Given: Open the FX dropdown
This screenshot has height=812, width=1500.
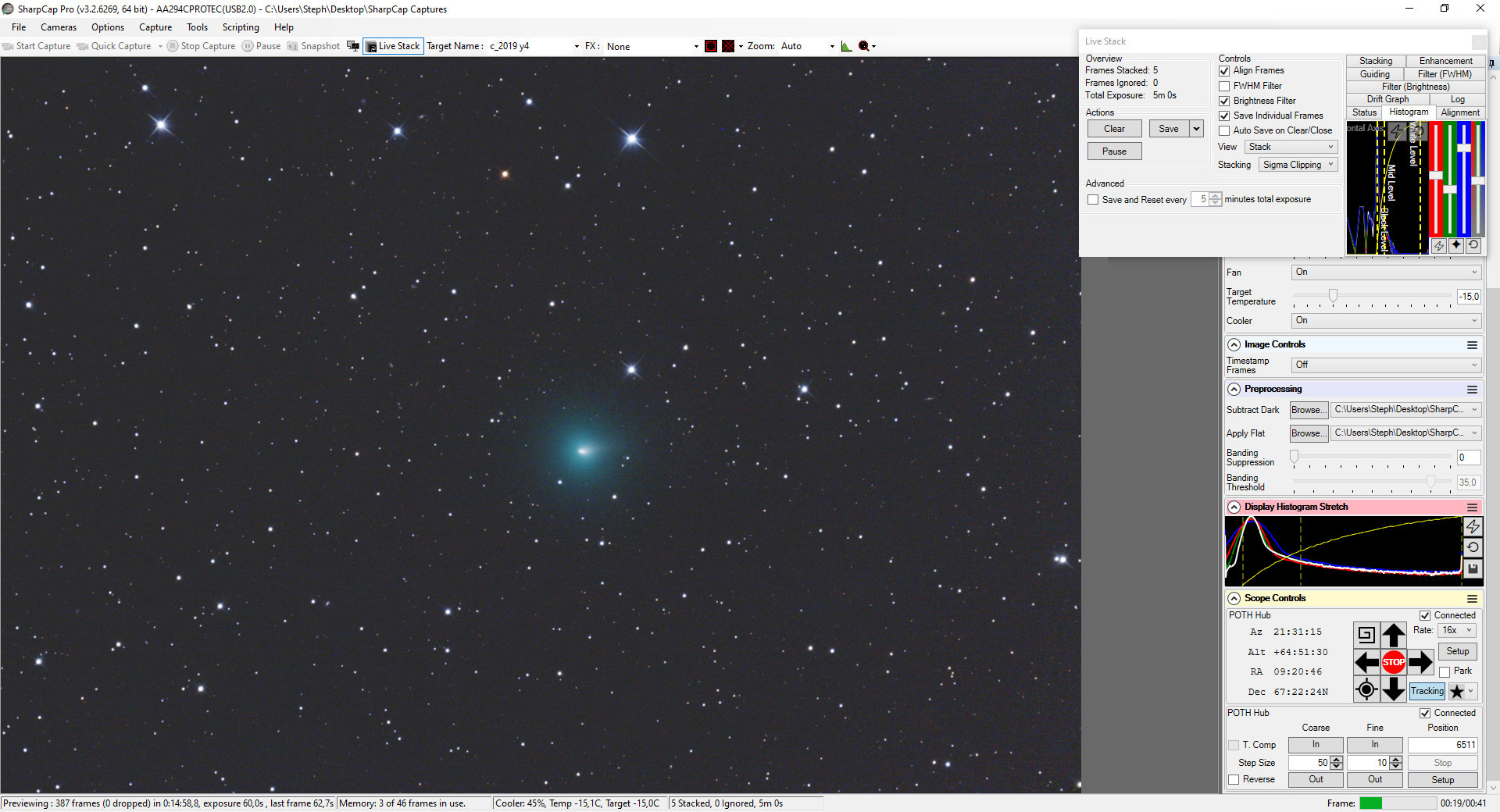Looking at the screenshot, I should 696,46.
